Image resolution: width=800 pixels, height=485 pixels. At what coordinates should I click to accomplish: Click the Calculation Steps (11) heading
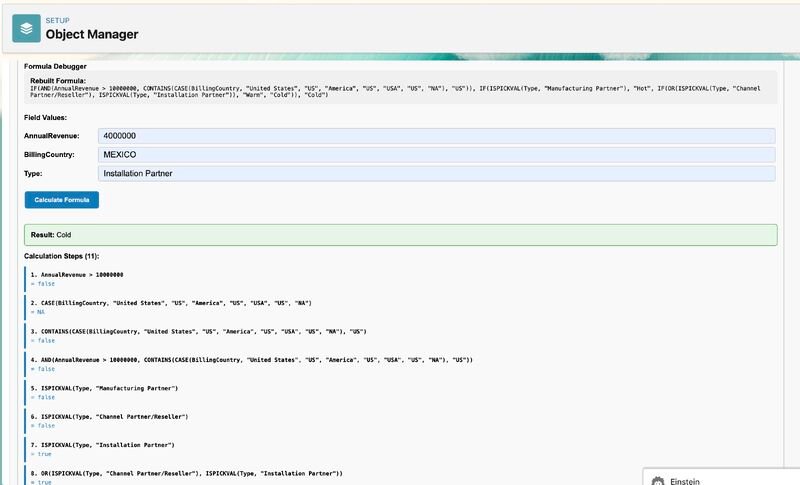coord(62,256)
